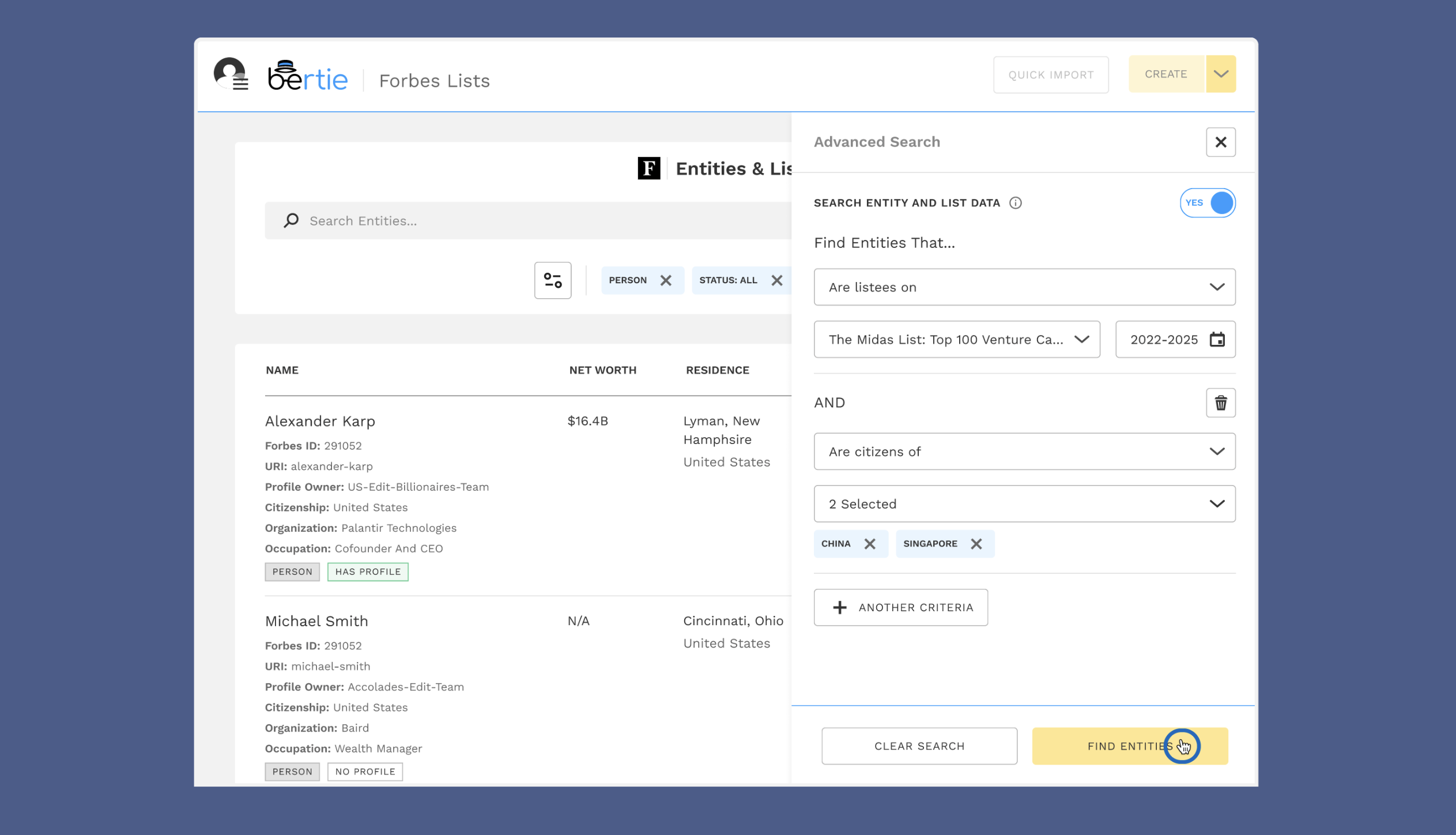Viewport: 1456px width, 835px height.
Task: Click the calendar icon in the 2022-2025 field
Action: pos(1217,340)
